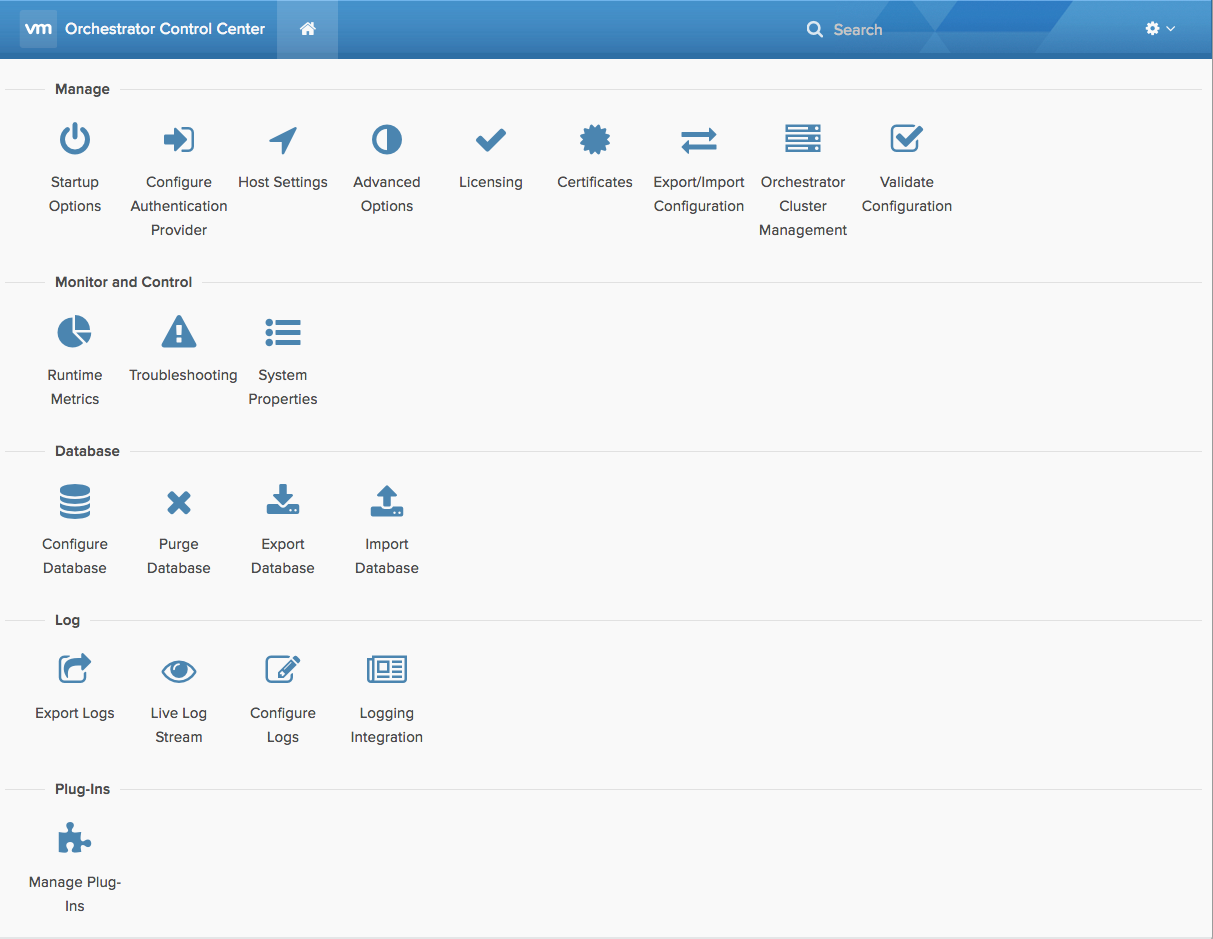
Task: Open the Export Database download icon
Action: coord(283,501)
